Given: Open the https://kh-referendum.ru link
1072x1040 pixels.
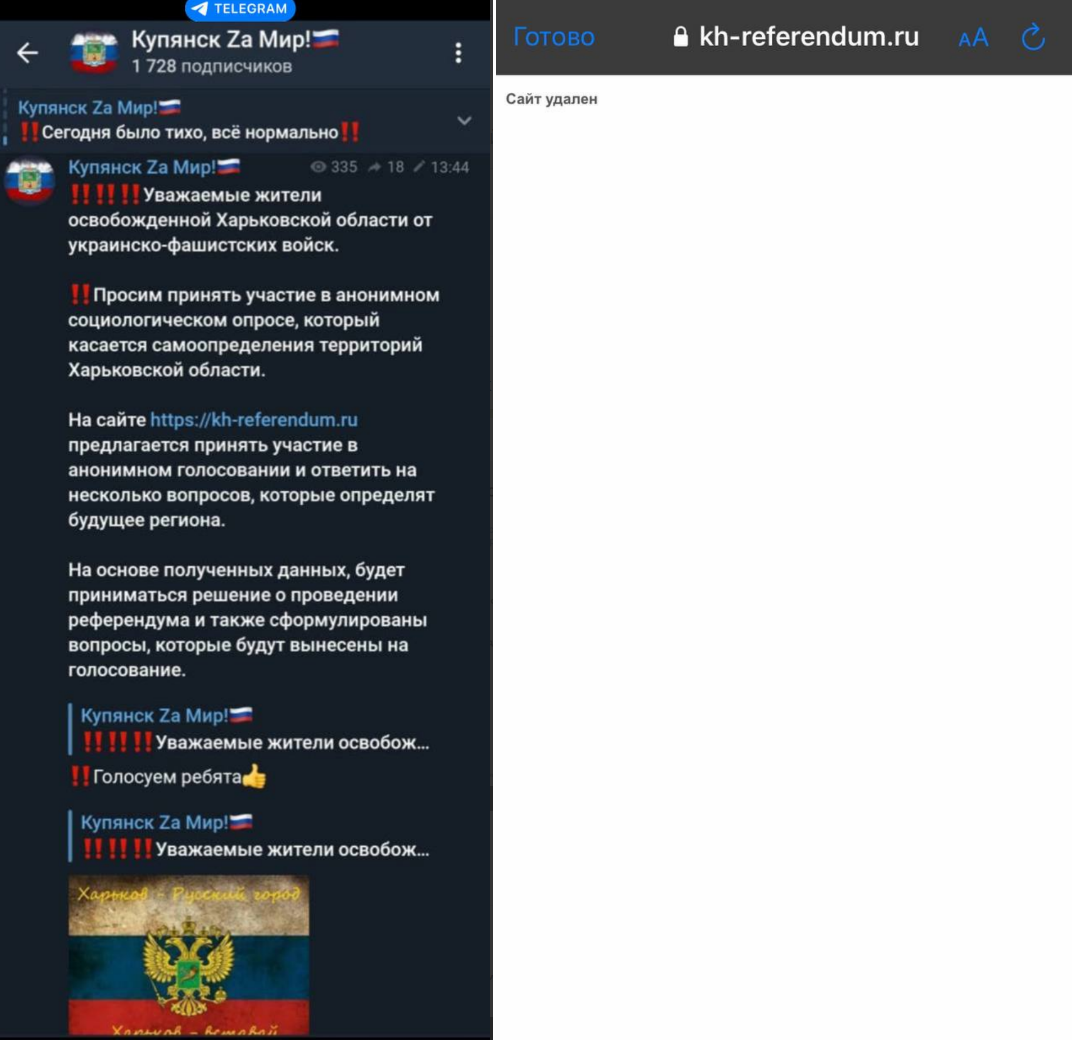Looking at the screenshot, I should (254, 420).
